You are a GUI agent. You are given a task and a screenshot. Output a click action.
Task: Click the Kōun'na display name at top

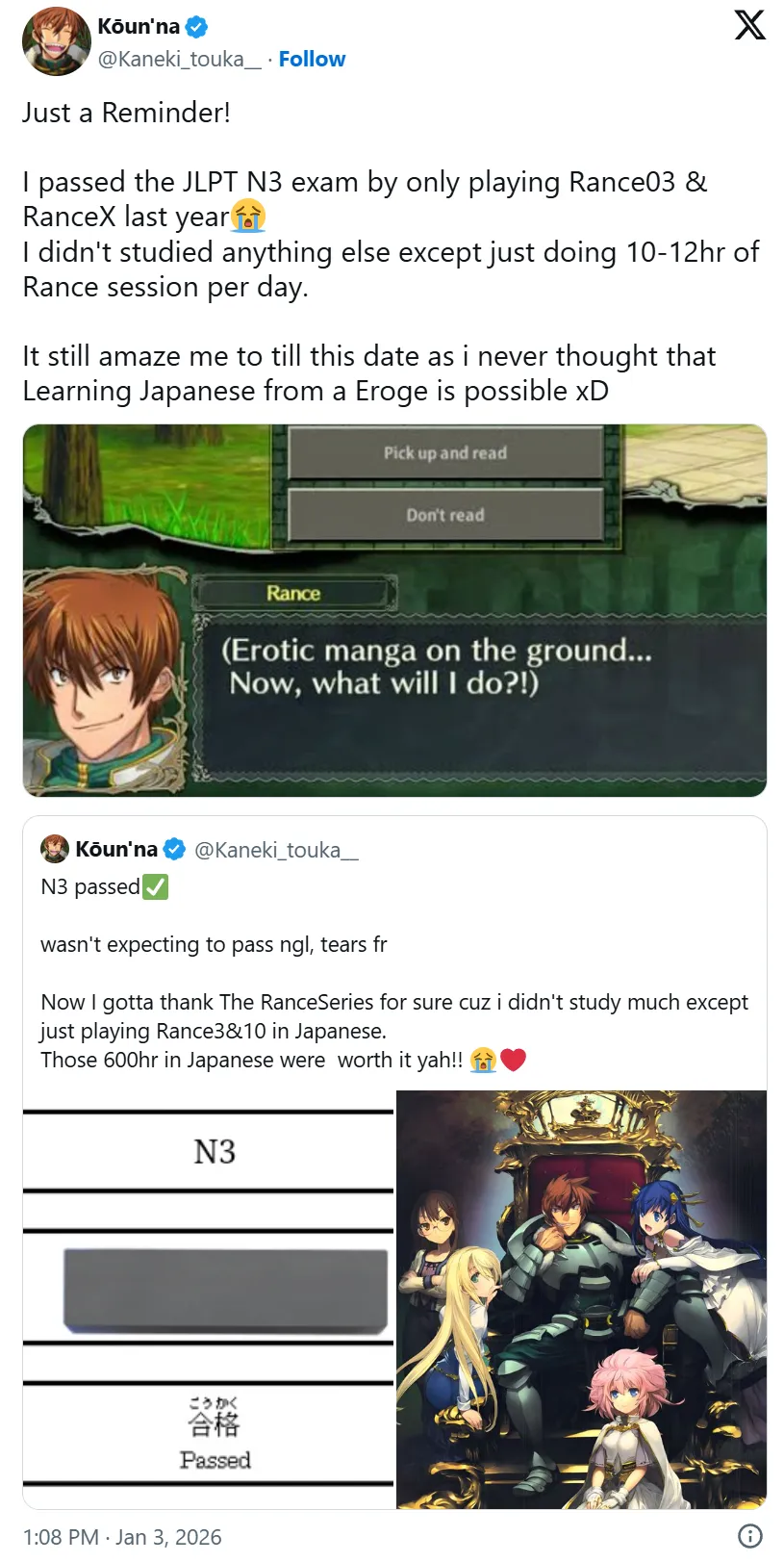139,27
